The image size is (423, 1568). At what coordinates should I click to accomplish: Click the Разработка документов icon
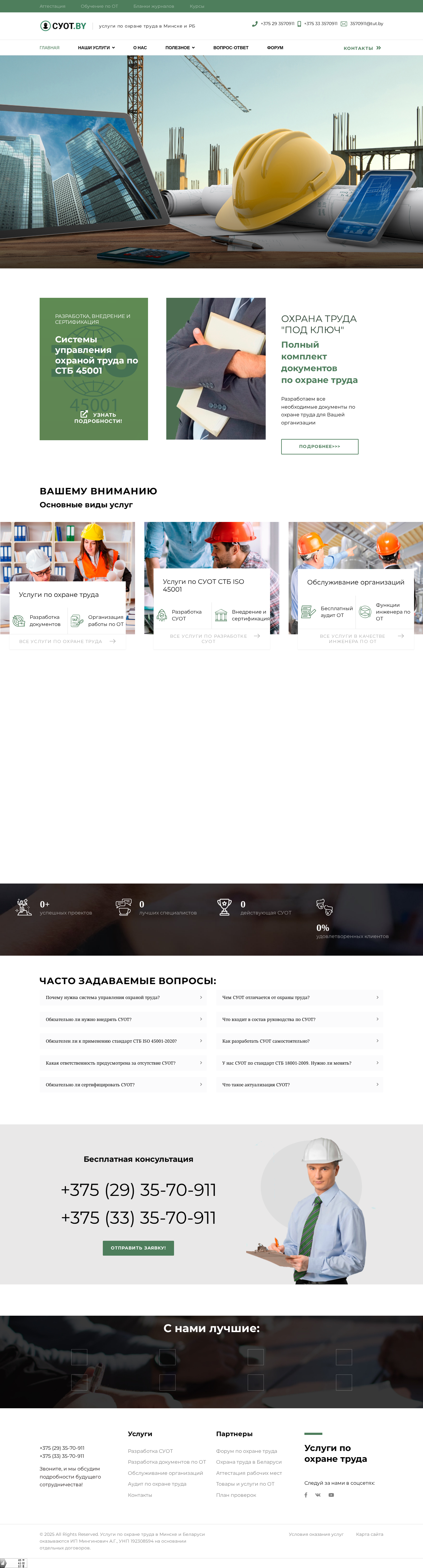click(x=19, y=621)
